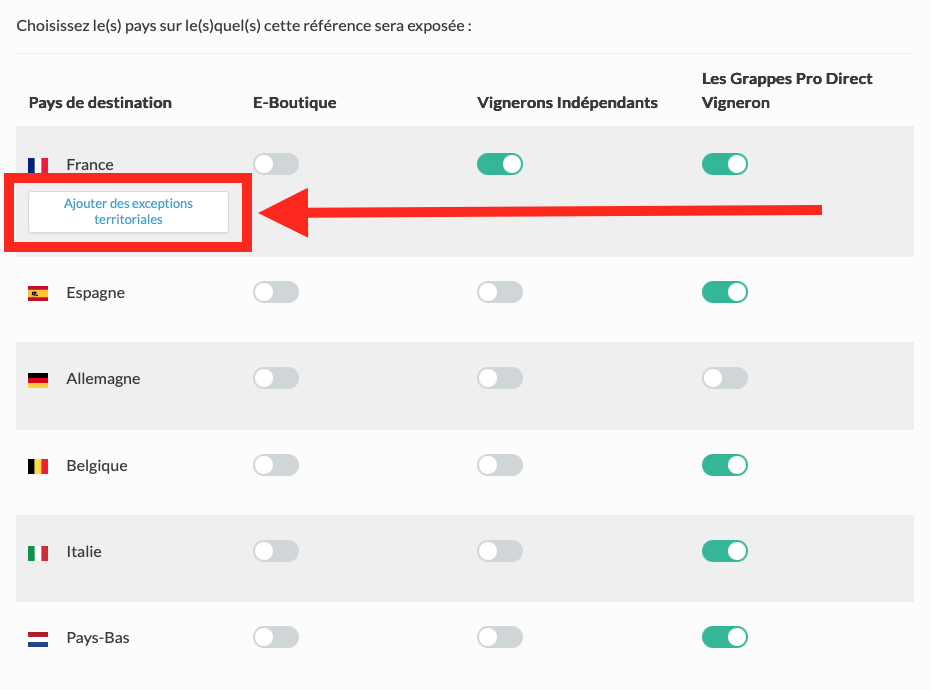Click Ajouter des exceptions territoriales button
Image resolution: width=931 pixels, height=690 pixels.
pos(128,211)
